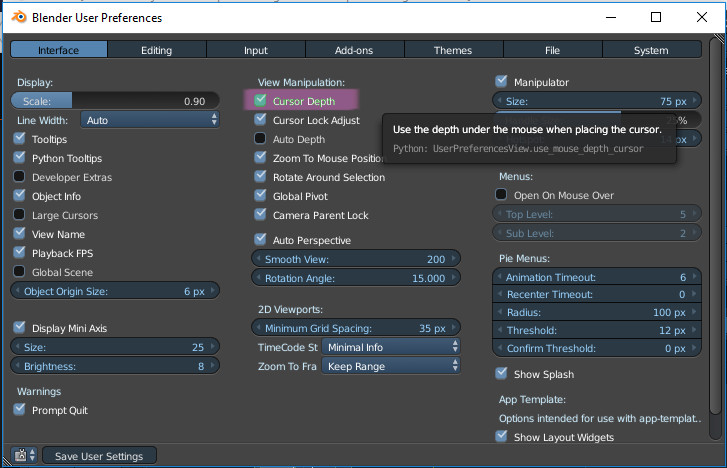
Task: Go to the Add-ons tab
Action: pyautogui.click(x=354, y=50)
